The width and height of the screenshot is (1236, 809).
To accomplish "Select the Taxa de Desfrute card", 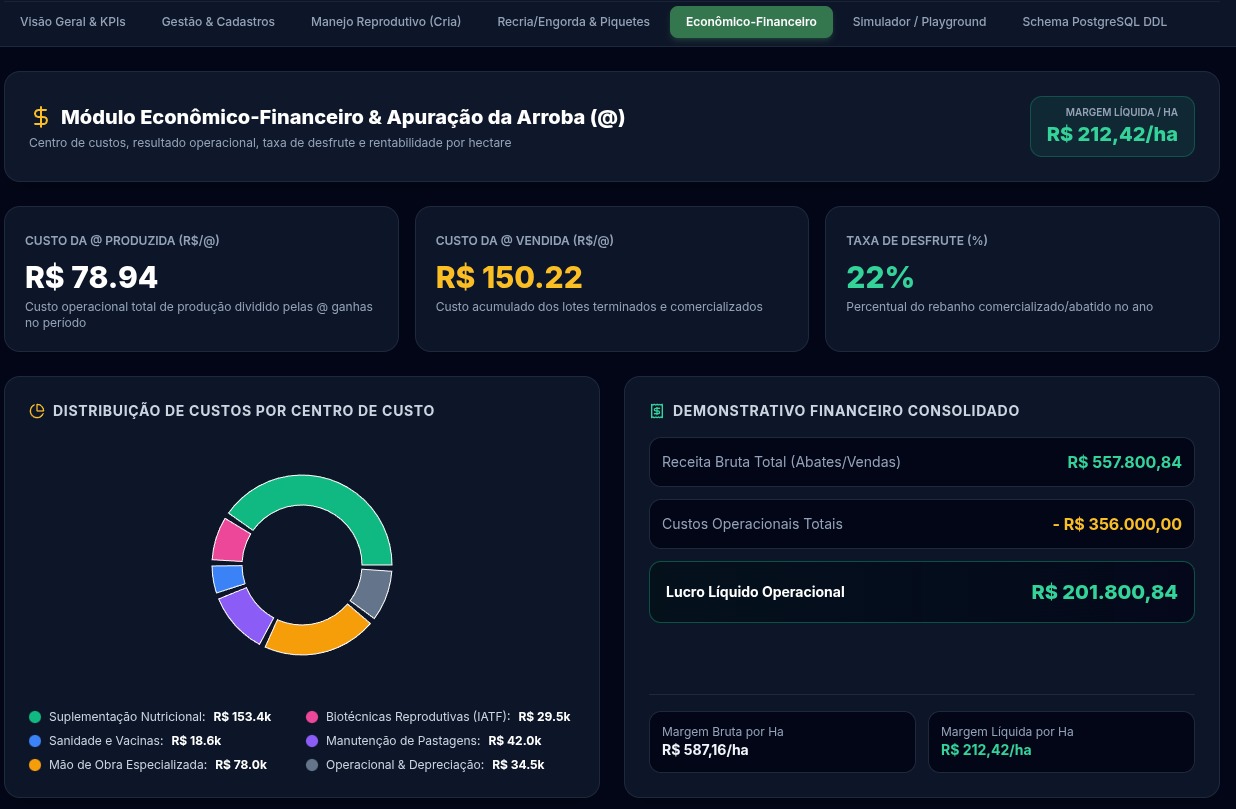I will click(1022, 279).
